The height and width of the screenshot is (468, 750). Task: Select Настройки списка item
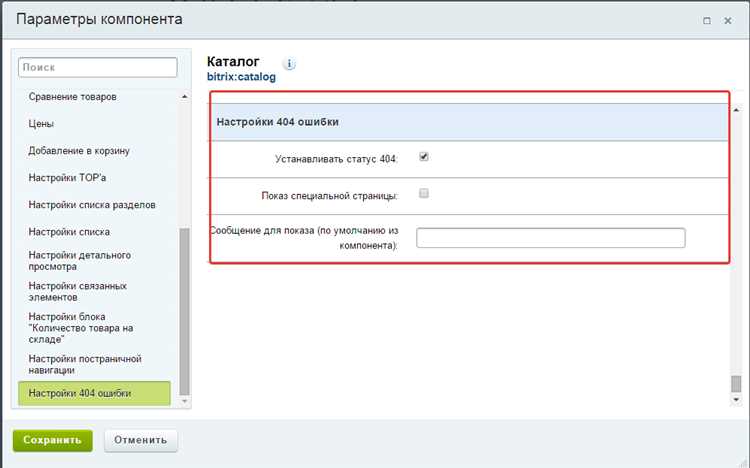pyautogui.click(x=69, y=232)
